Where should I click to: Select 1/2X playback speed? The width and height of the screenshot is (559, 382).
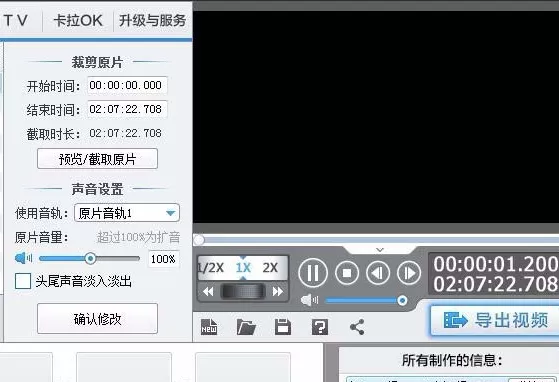pyautogui.click(x=211, y=268)
